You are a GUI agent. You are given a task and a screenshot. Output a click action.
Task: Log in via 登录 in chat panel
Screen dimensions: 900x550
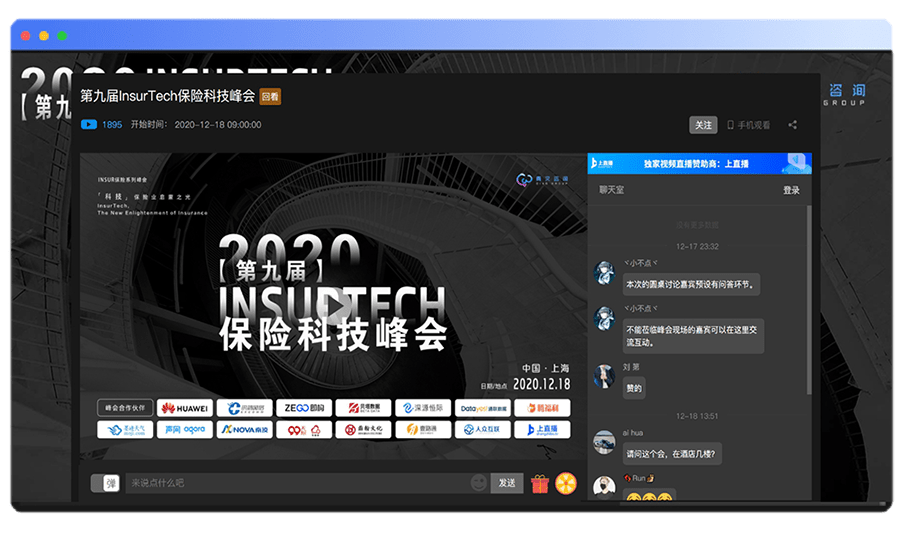[791, 190]
